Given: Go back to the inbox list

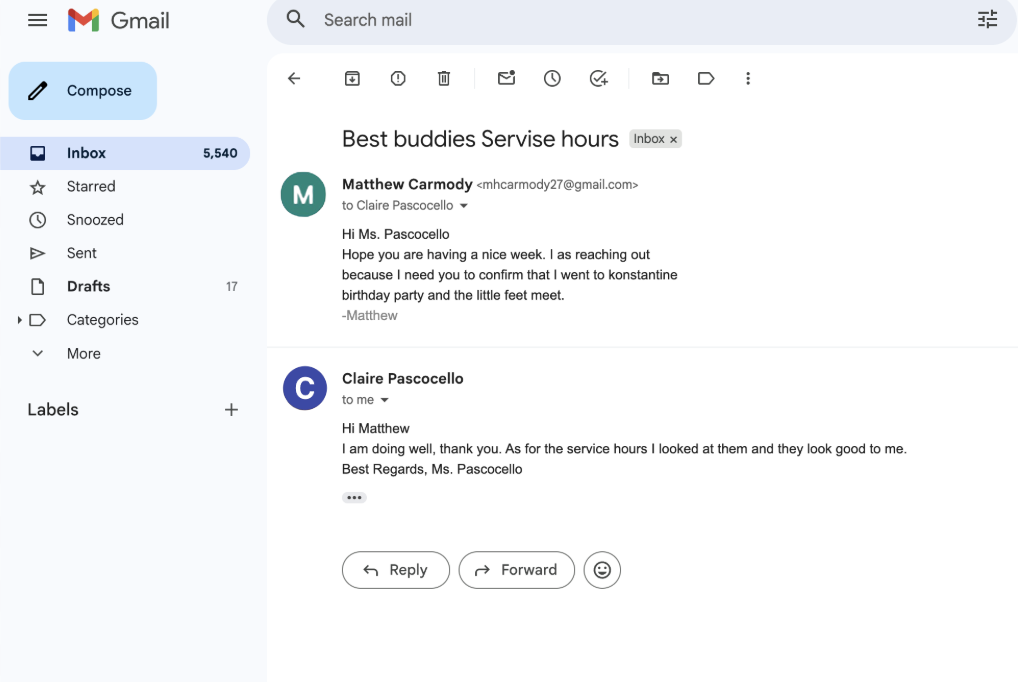Looking at the screenshot, I should click(x=294, y=78).
